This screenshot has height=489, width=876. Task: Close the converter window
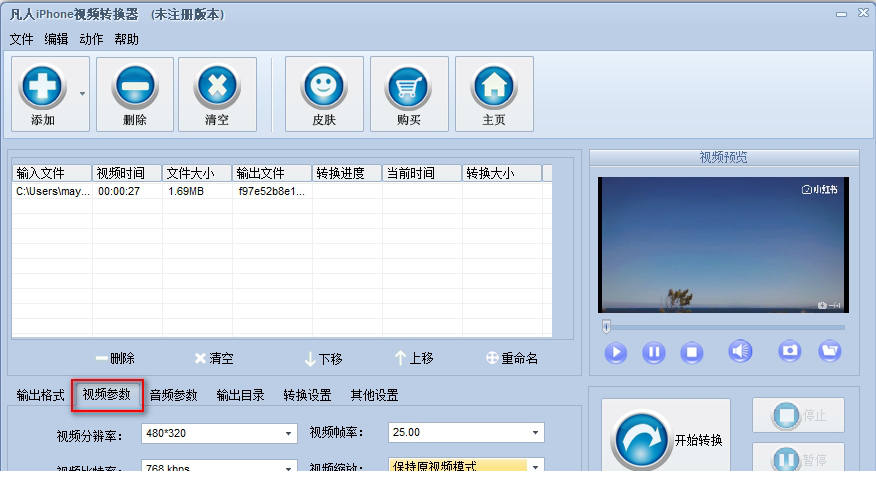tap(863, 12)
